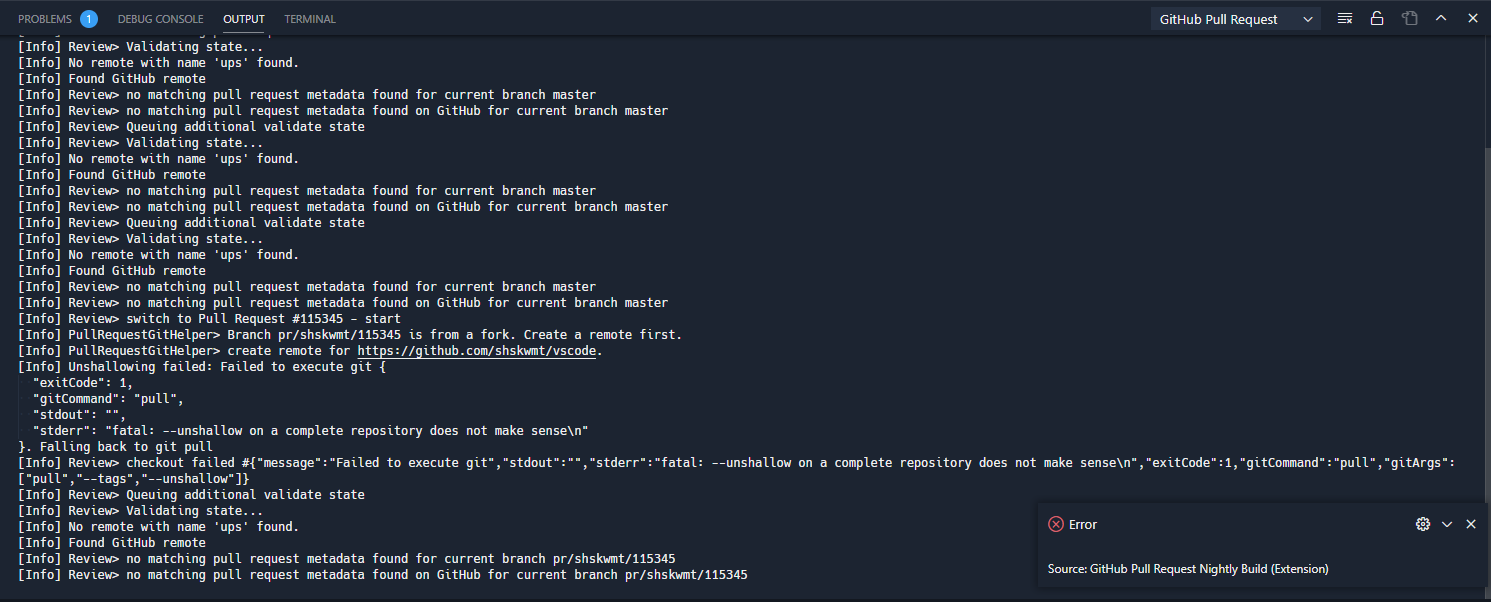1491x602 pixels.
Task: Open notification settings via the gear icon
Action: click(1423, 523)
